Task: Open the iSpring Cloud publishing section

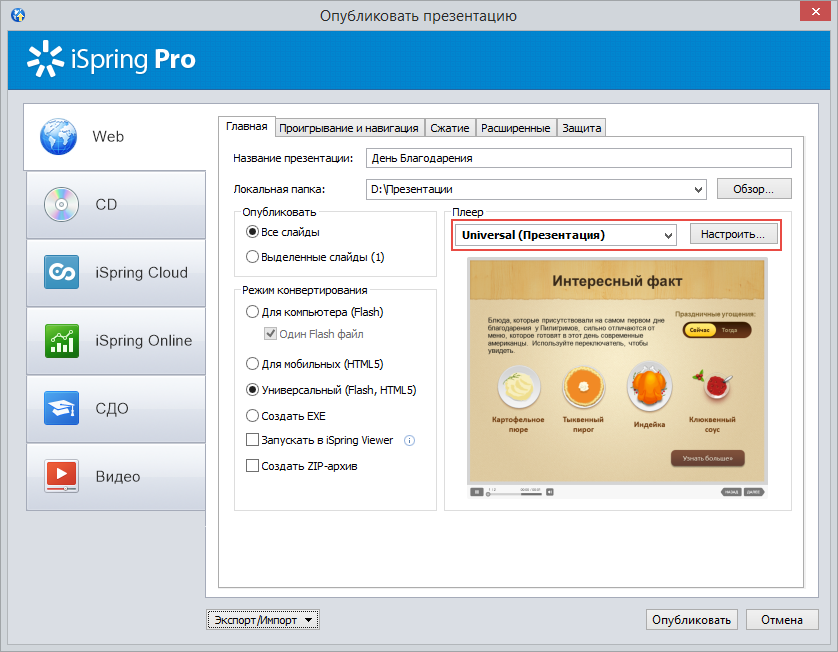Action: pyautogui.click(x=116, y=273)
